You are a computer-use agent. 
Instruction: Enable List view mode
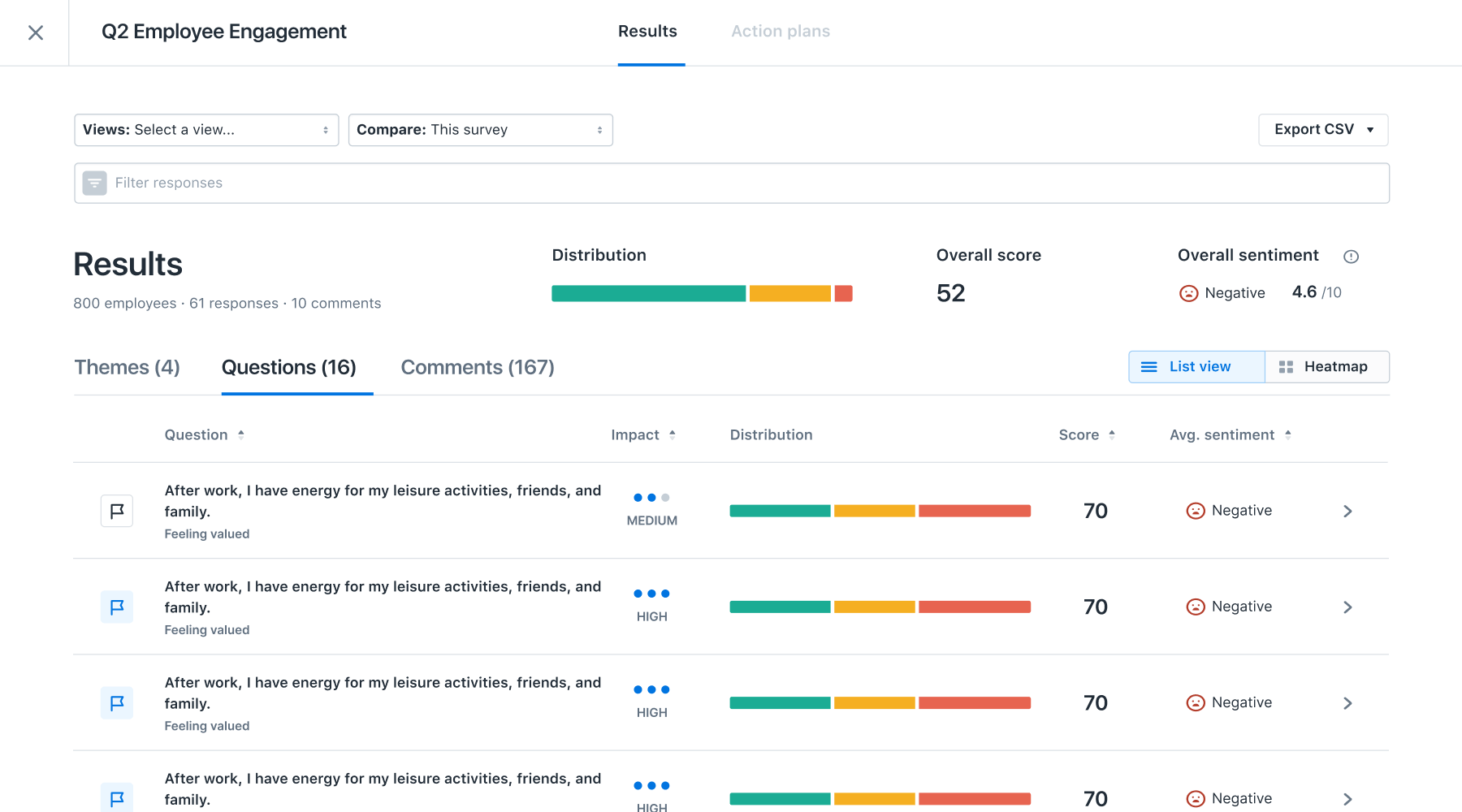1196,366
